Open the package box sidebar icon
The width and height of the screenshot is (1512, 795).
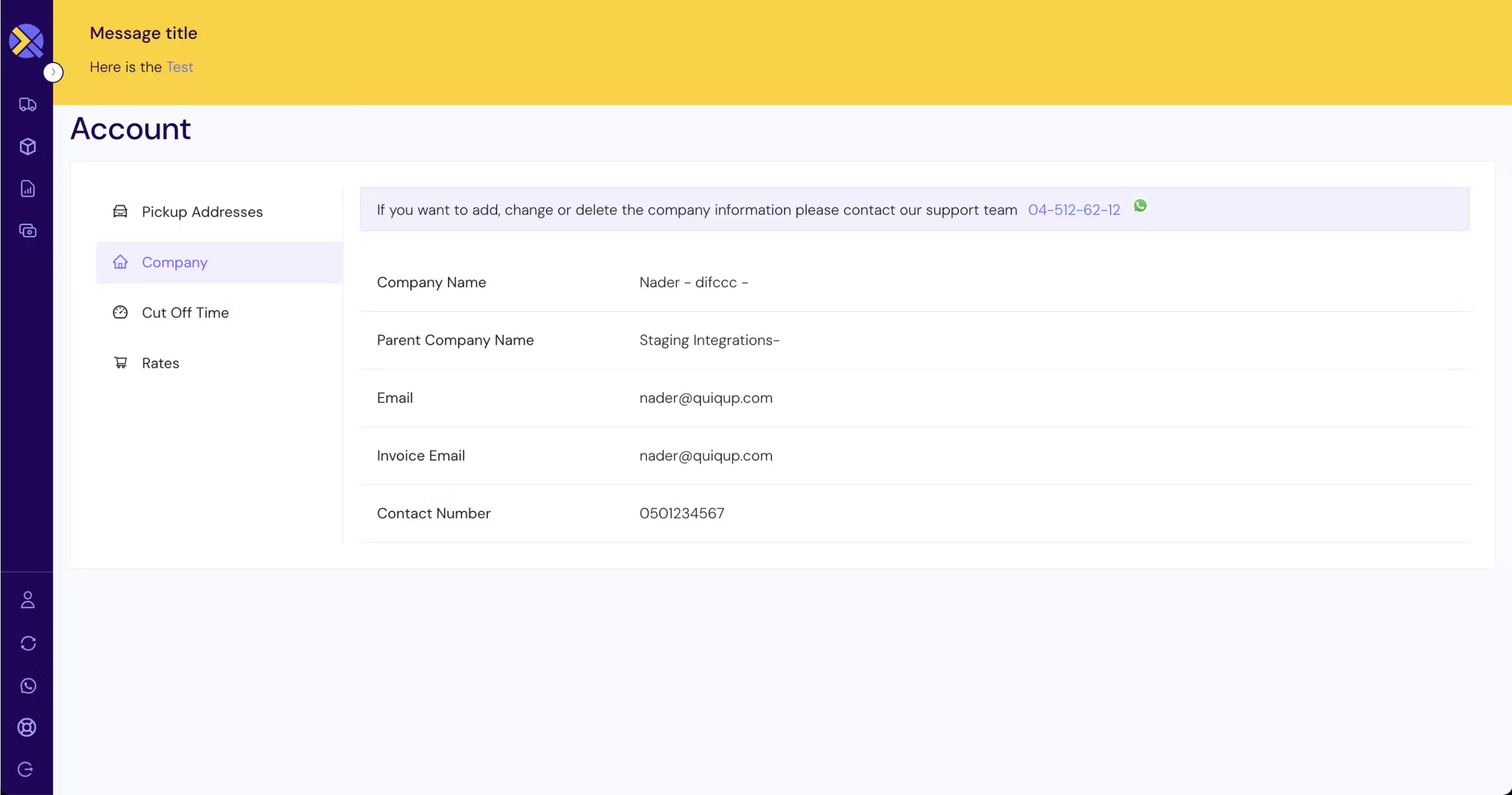click(27, 146)
